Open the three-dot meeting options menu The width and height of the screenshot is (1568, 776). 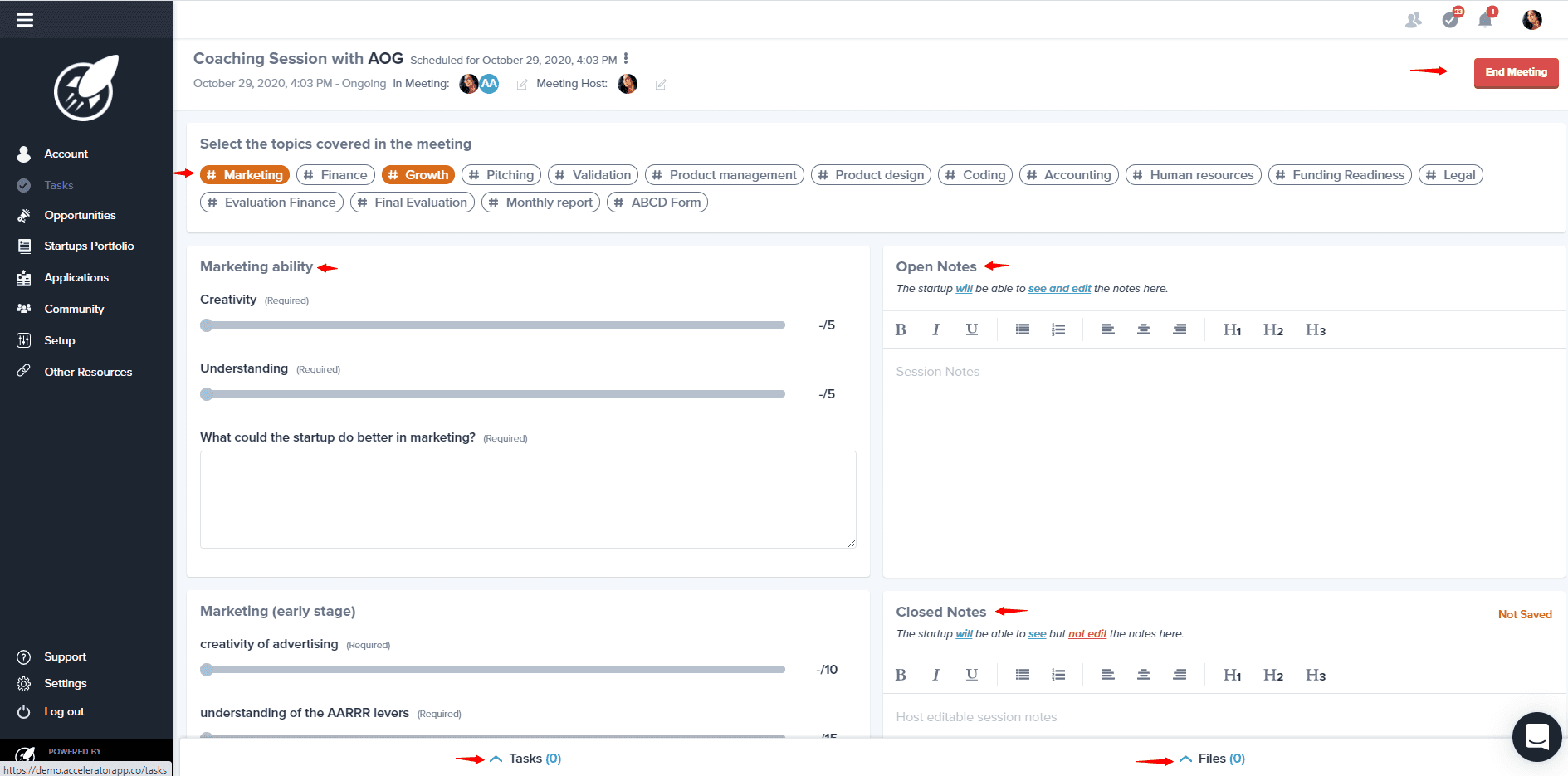pos(626,59)
